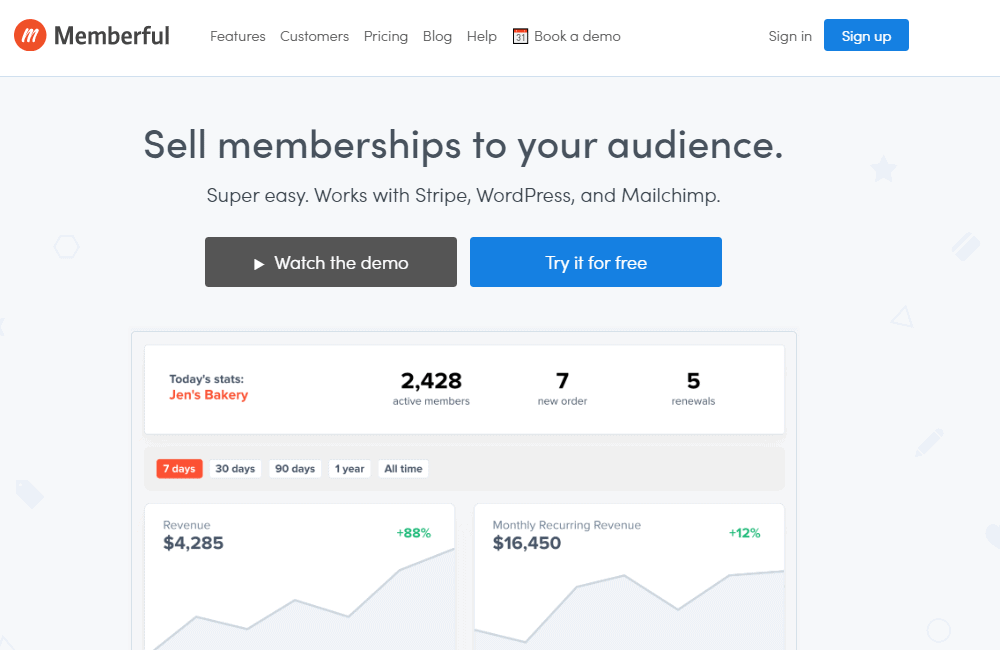Open the Pricing page
This screenshot has height=650, width=1000.
tap(386, 36)
